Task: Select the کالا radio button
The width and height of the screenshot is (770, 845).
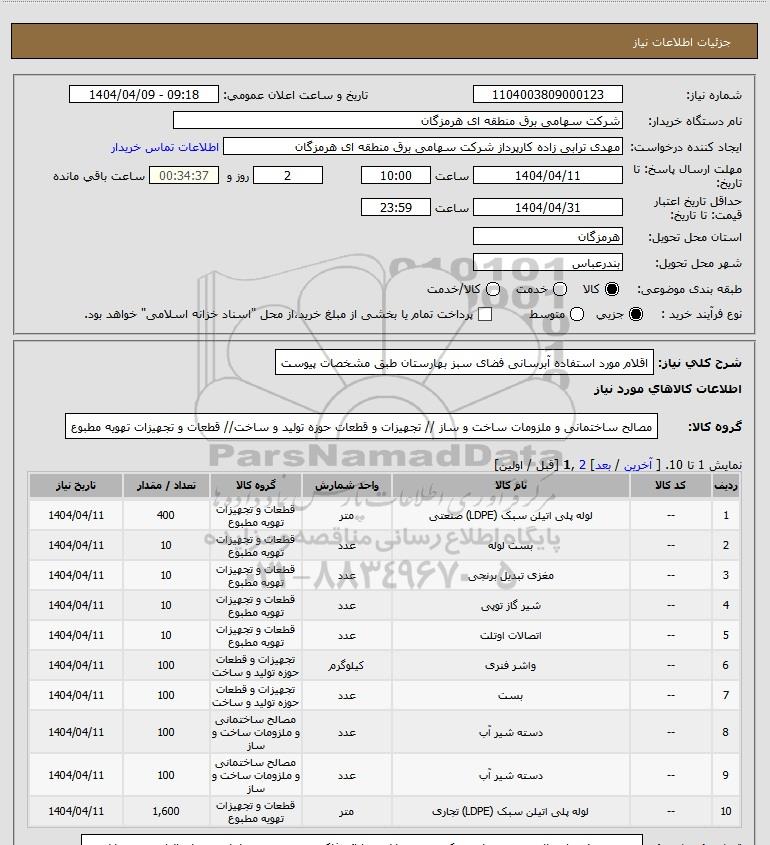Action: pyautogui.click(x=612, y=289)
